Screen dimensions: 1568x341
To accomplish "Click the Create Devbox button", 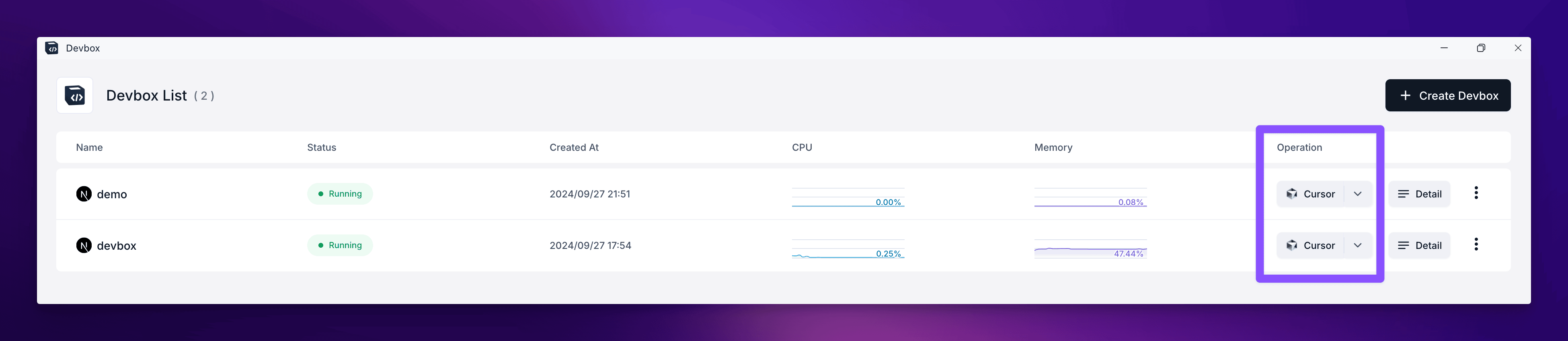I will tap(1447, 96).
